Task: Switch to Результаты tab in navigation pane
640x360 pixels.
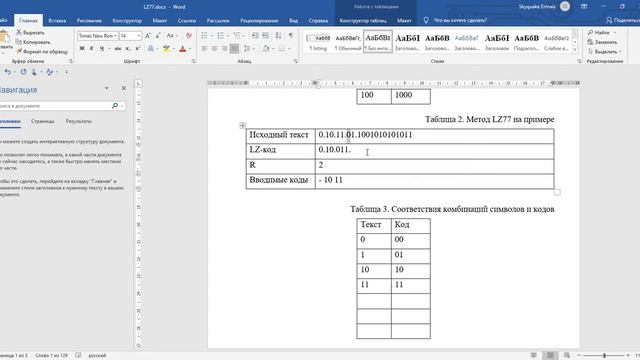Action: click(x=78, y=121)
